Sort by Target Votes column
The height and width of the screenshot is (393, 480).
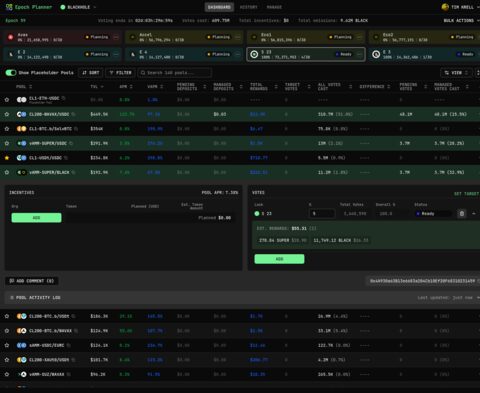[x=297, y=87]
